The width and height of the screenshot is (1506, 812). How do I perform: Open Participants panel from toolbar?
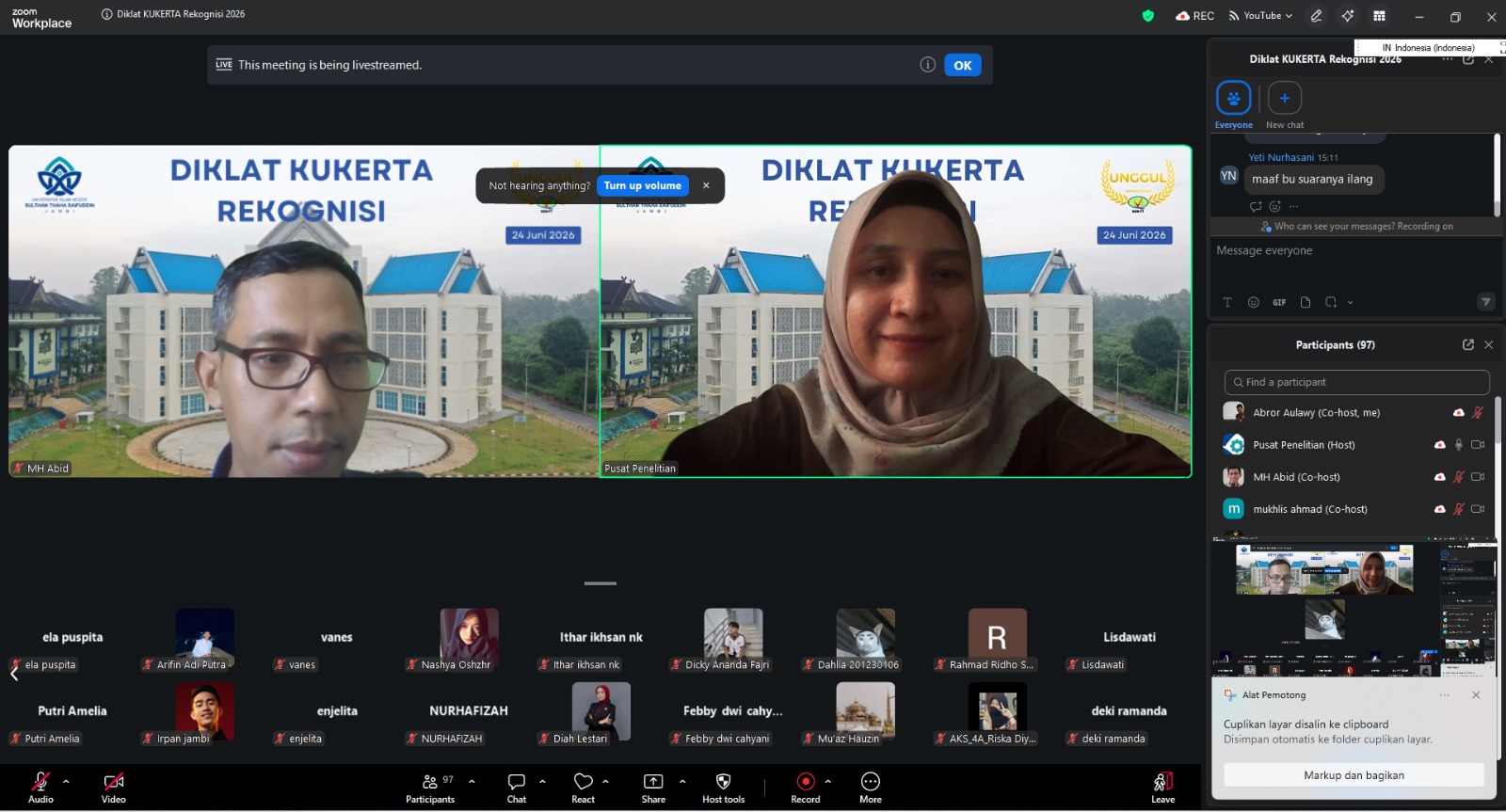(430, 787)
